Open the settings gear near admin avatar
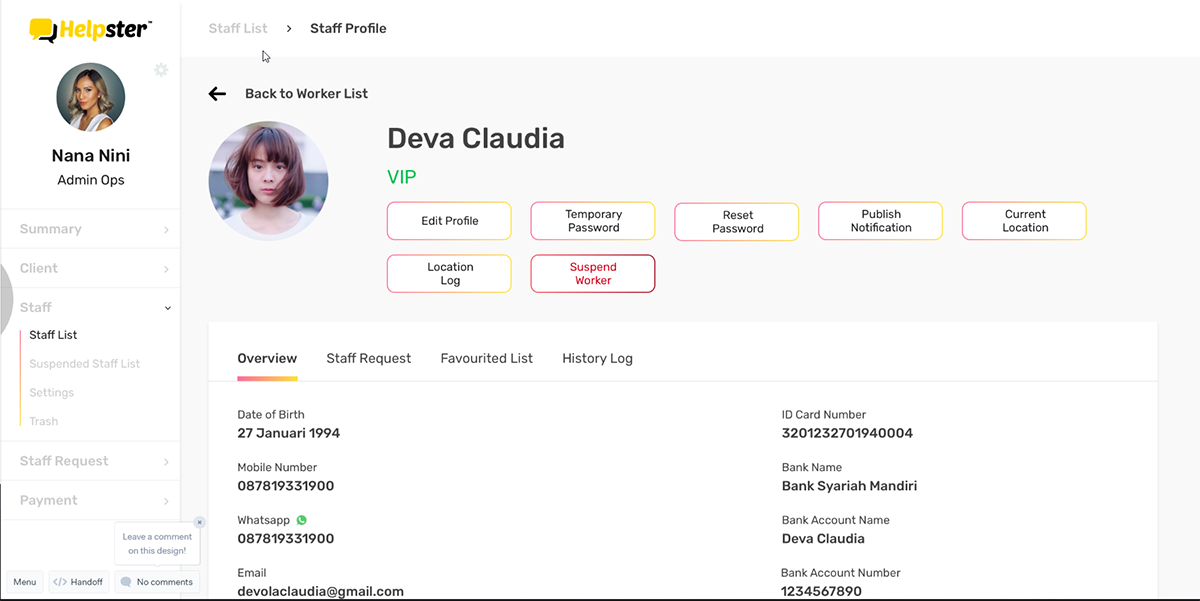This screenshot has height=601, width=1200. click(x=161, y=70)
